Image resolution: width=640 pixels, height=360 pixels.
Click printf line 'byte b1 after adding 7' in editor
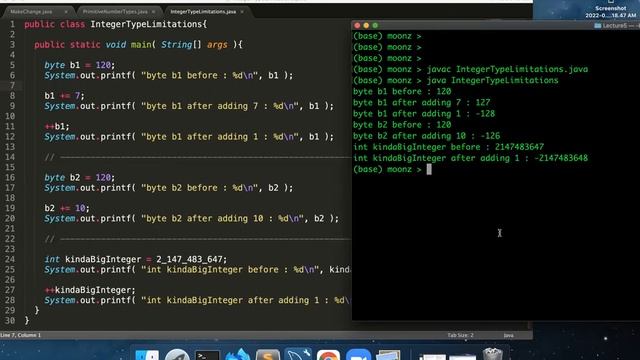point(189,106)
